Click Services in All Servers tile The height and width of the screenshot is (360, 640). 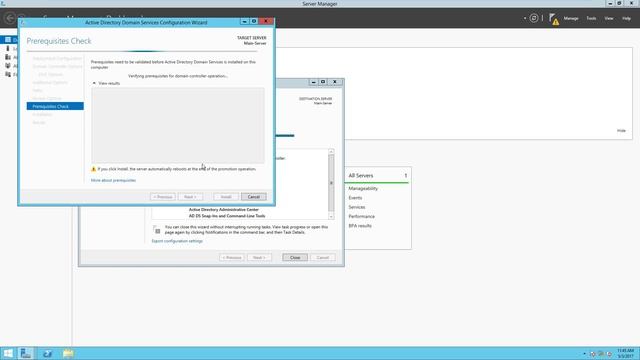357,207
